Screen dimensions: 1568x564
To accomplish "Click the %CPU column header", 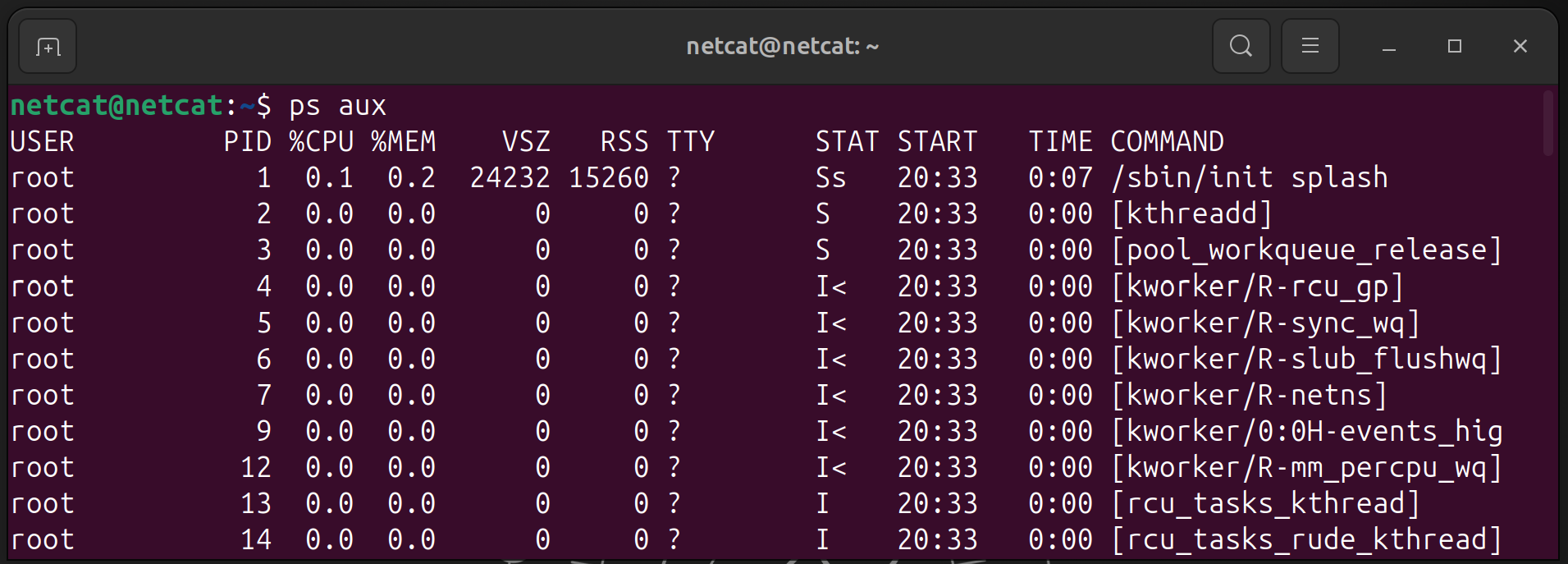I will tap(321, 142).
